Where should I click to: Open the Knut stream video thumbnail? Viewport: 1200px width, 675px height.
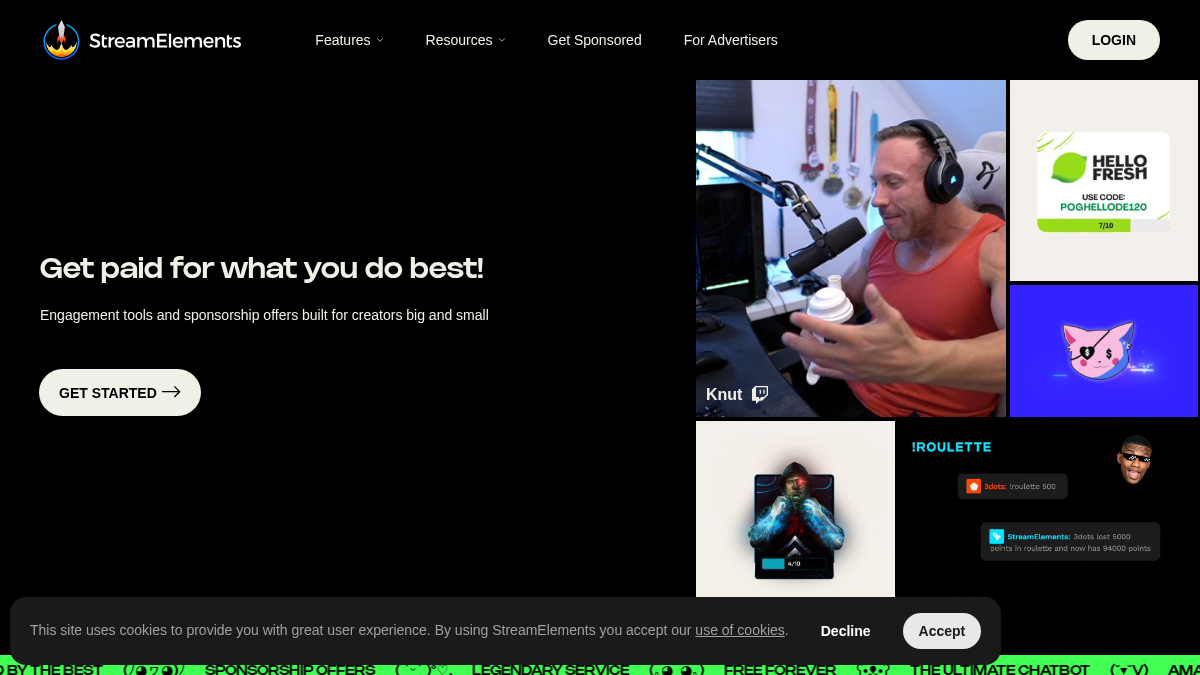point(851,248)
